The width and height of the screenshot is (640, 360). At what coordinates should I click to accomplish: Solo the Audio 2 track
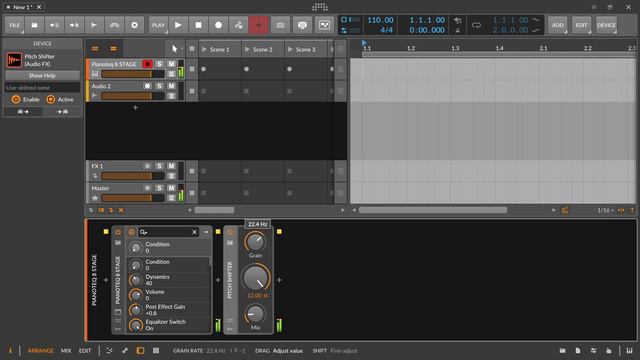click(159, 86)
